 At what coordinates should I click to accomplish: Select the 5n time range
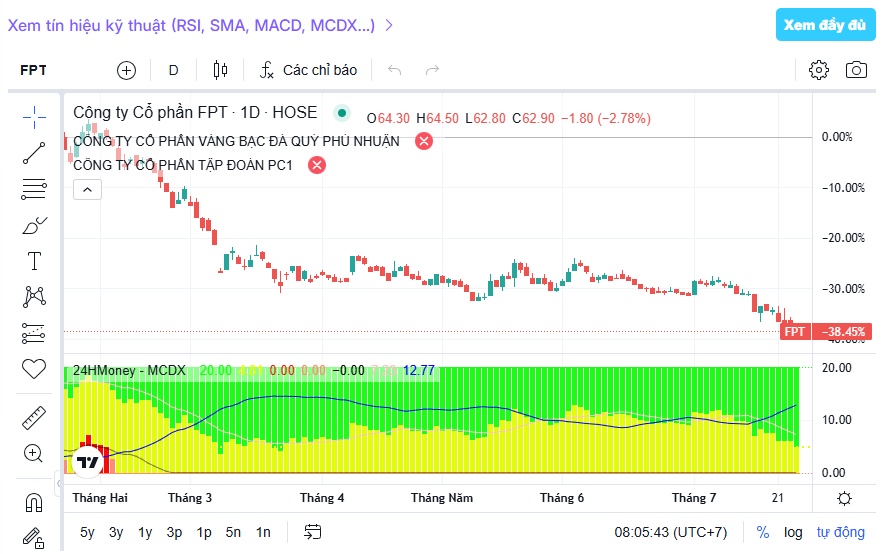(x=233, y=532)
